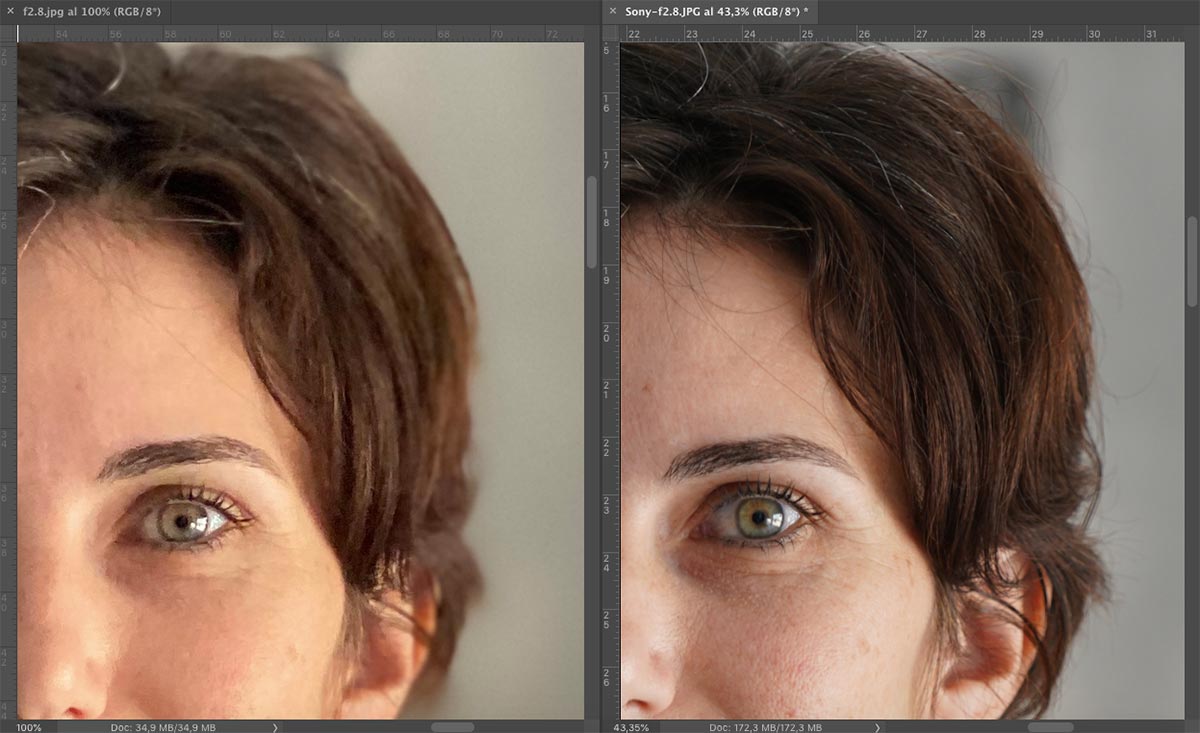Close the Sony-f2.8.JPG document tab
This screenshot has height=733, width=1200.
tap(613, 11)
